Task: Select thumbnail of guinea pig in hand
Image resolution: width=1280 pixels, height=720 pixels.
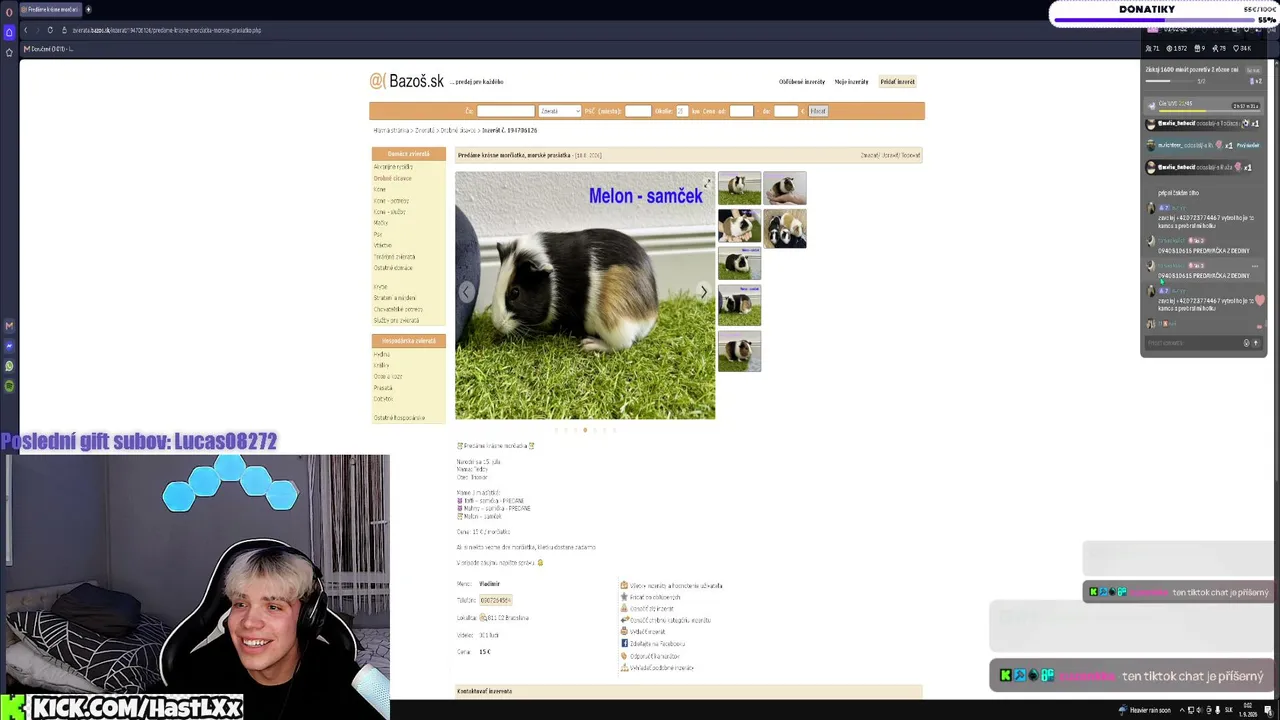Action: pyautogui.click(x=785, y=188)
